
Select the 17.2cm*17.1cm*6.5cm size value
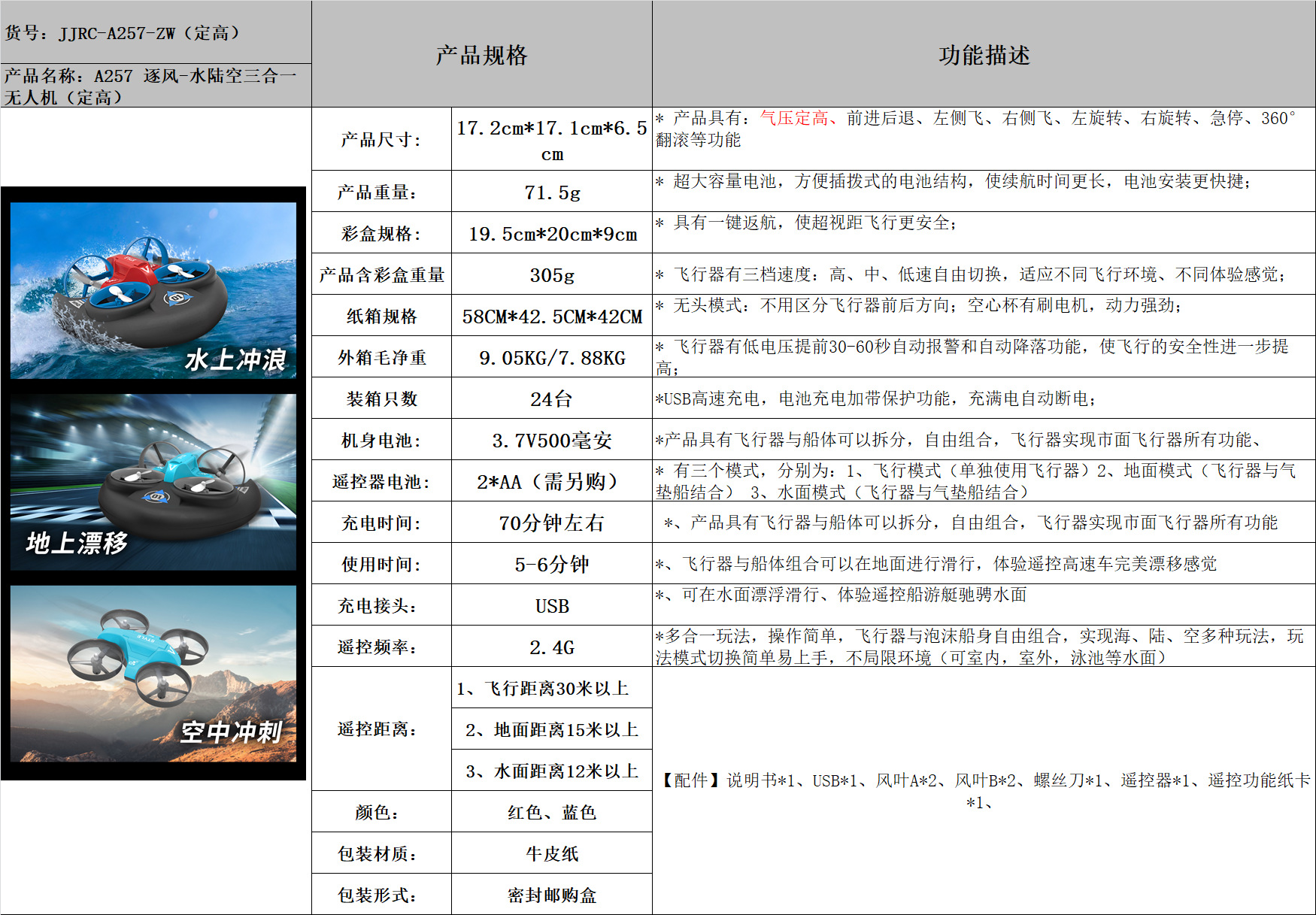click(552, 139)
